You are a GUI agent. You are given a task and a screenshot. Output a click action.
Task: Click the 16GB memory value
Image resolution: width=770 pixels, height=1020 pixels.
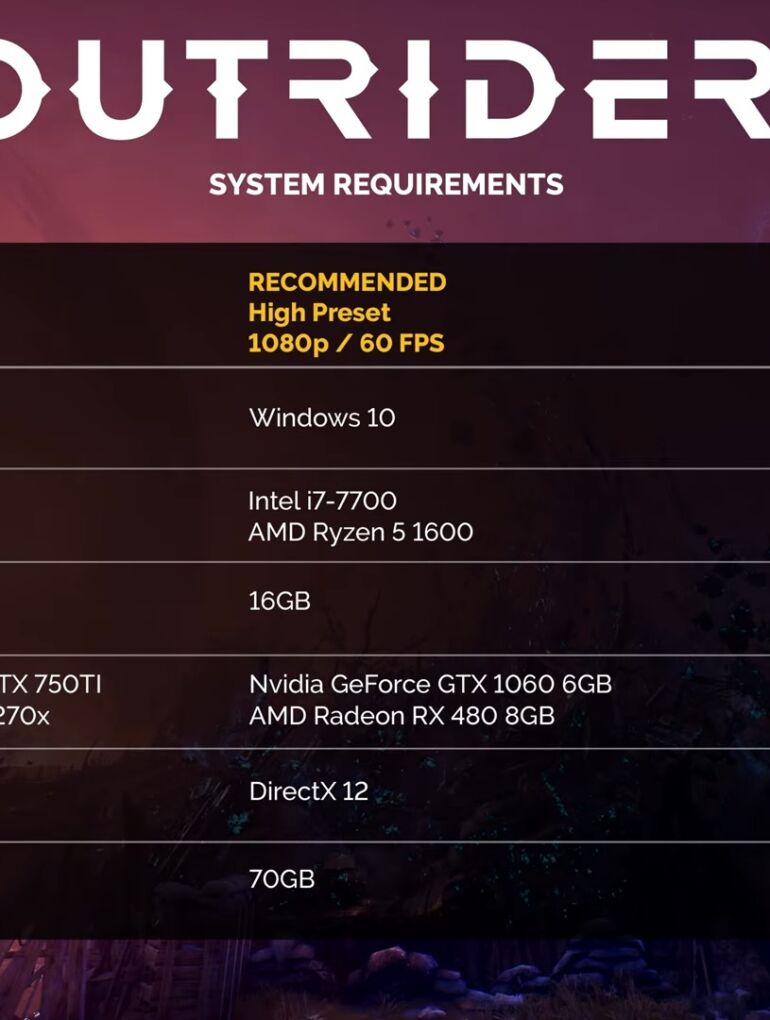pos(280,600)
